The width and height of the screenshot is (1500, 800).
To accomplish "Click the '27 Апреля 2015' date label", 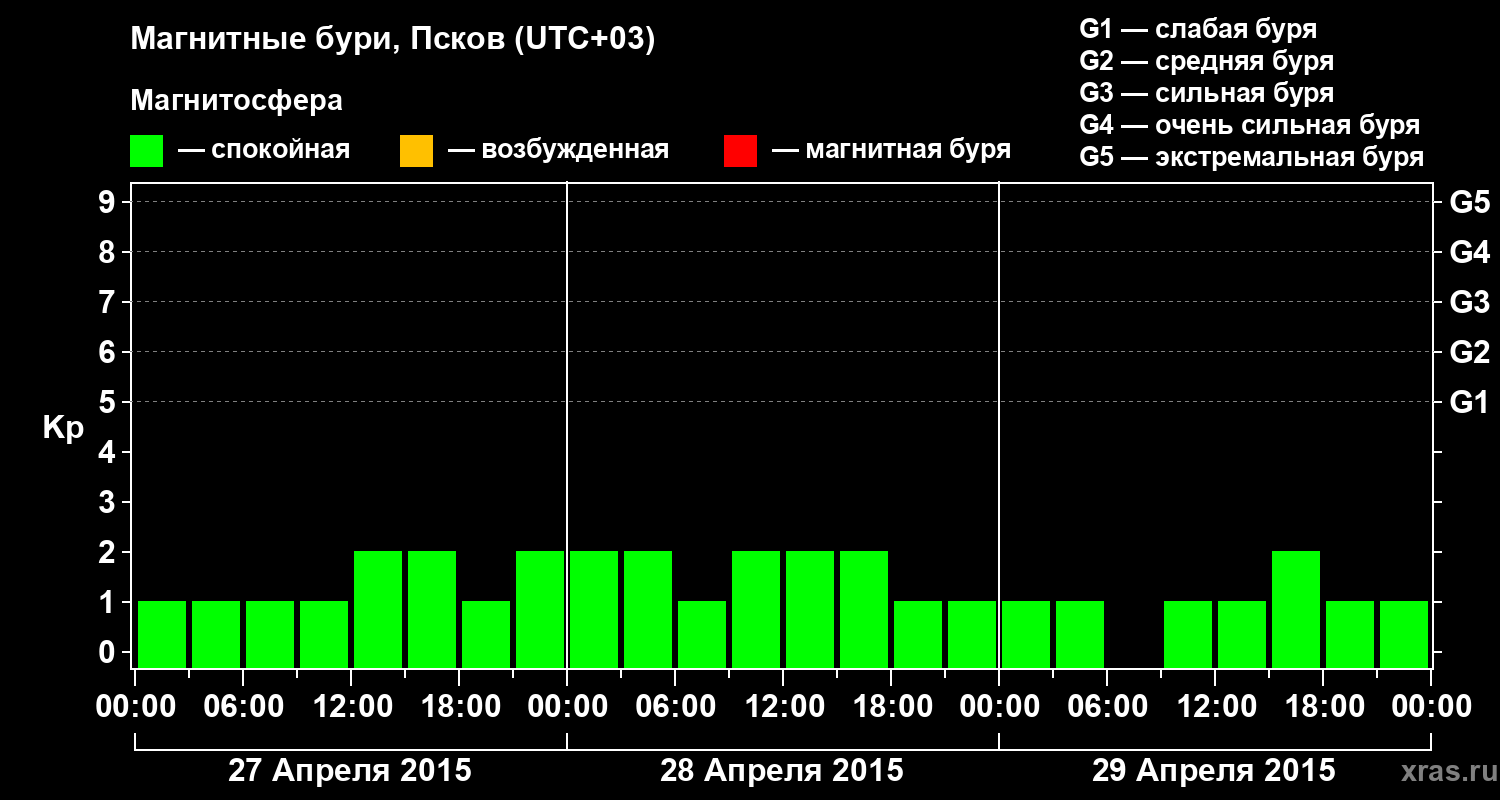I will [350, 771].
